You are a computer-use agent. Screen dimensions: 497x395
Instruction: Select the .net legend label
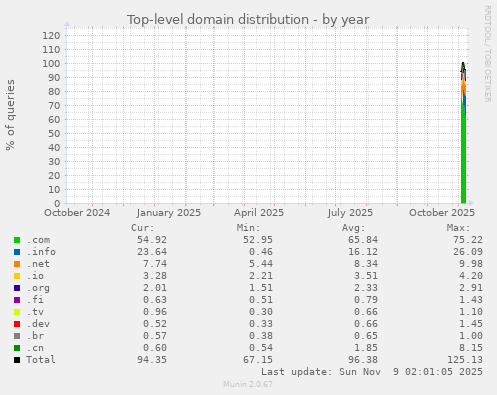(x=38, y=264)
